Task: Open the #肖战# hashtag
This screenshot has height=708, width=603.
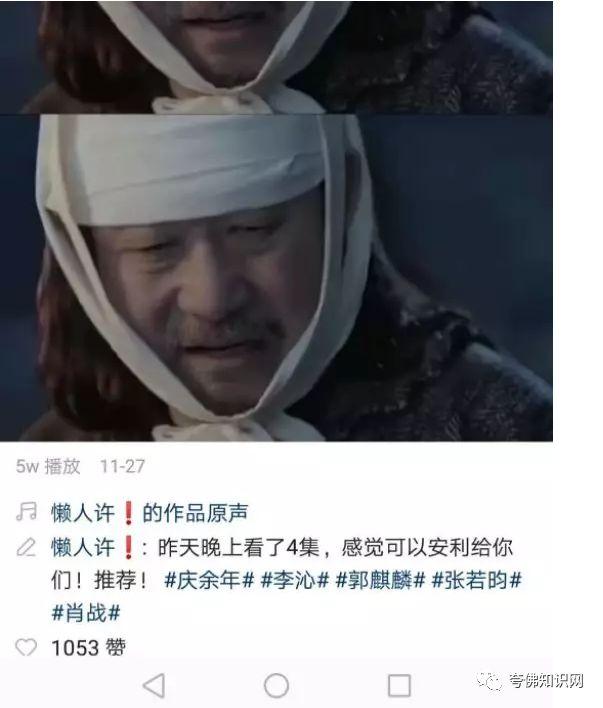Action: coord(86,613)
